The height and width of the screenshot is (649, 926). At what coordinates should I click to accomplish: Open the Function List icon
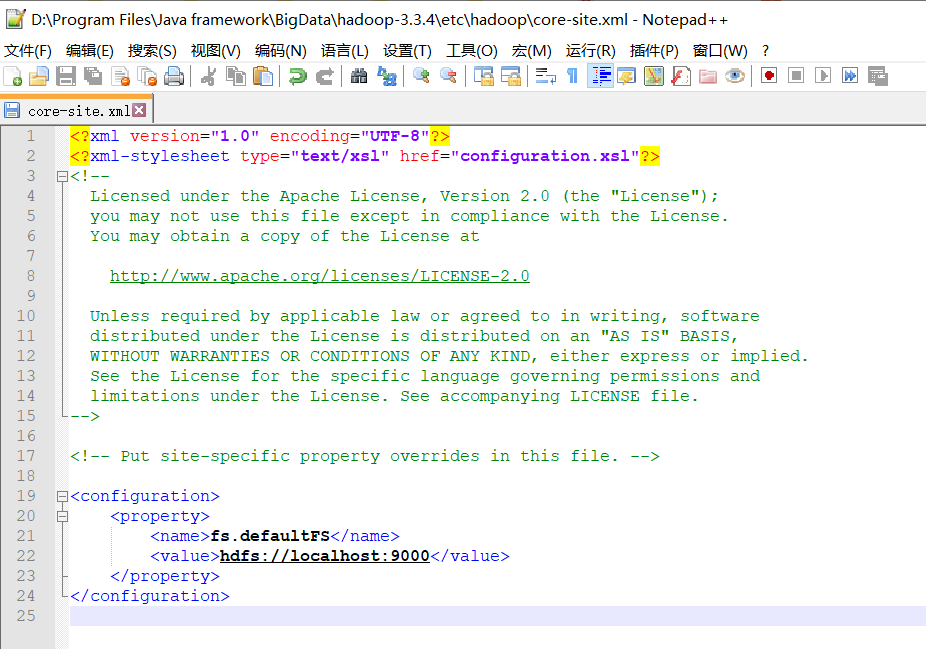click(x=681, y=76)
